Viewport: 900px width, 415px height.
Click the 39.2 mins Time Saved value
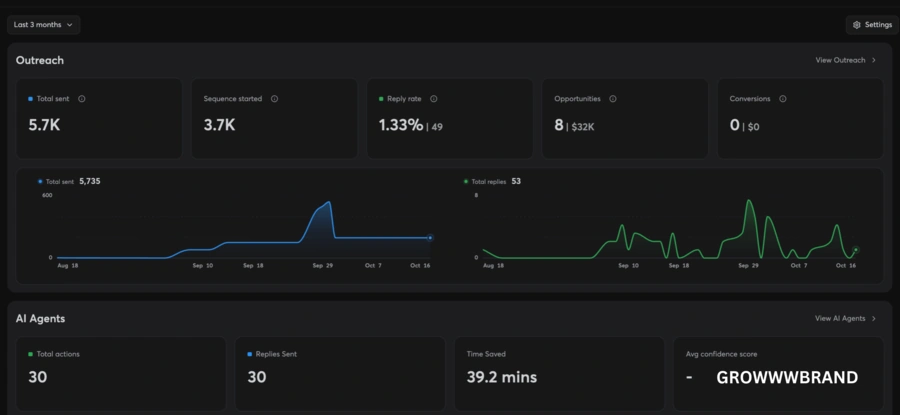(502, 377)
